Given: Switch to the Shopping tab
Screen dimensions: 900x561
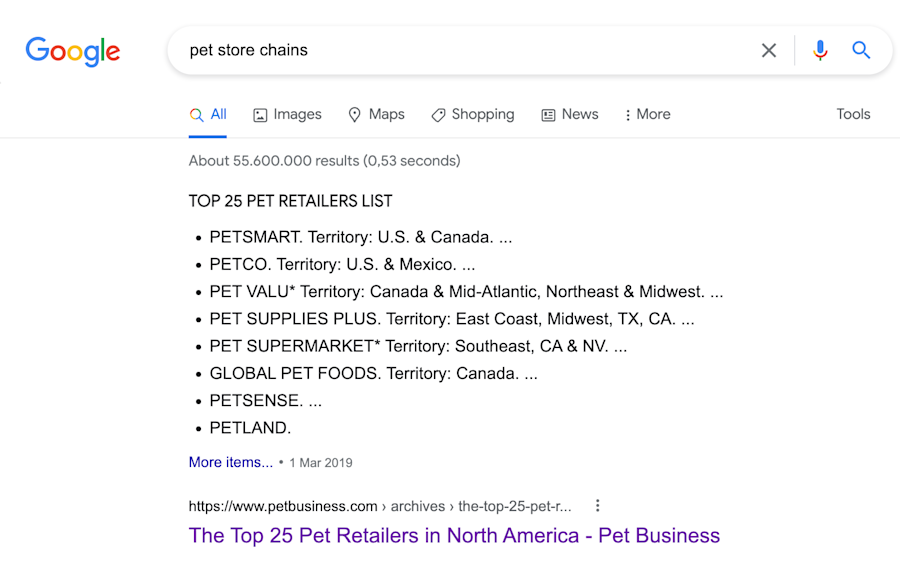Looking at the screenshot, I should pyautogui.click(x=482, y=114).
